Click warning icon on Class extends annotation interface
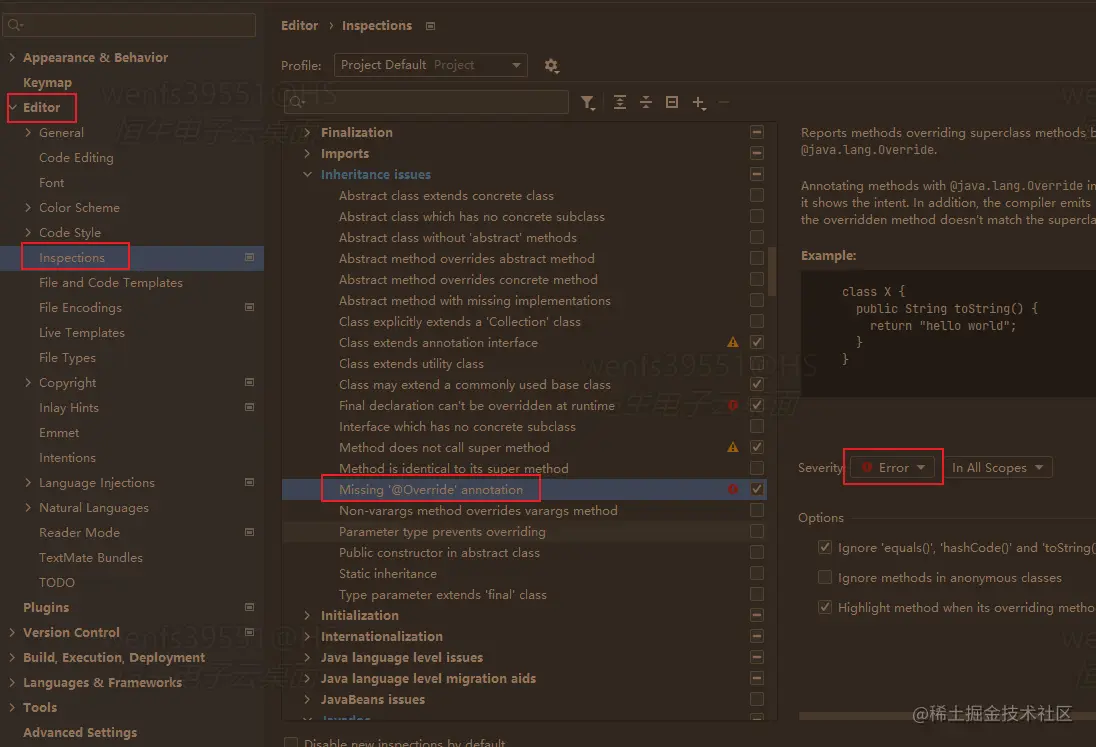1096x747 pixels. (x=733, y=342)
